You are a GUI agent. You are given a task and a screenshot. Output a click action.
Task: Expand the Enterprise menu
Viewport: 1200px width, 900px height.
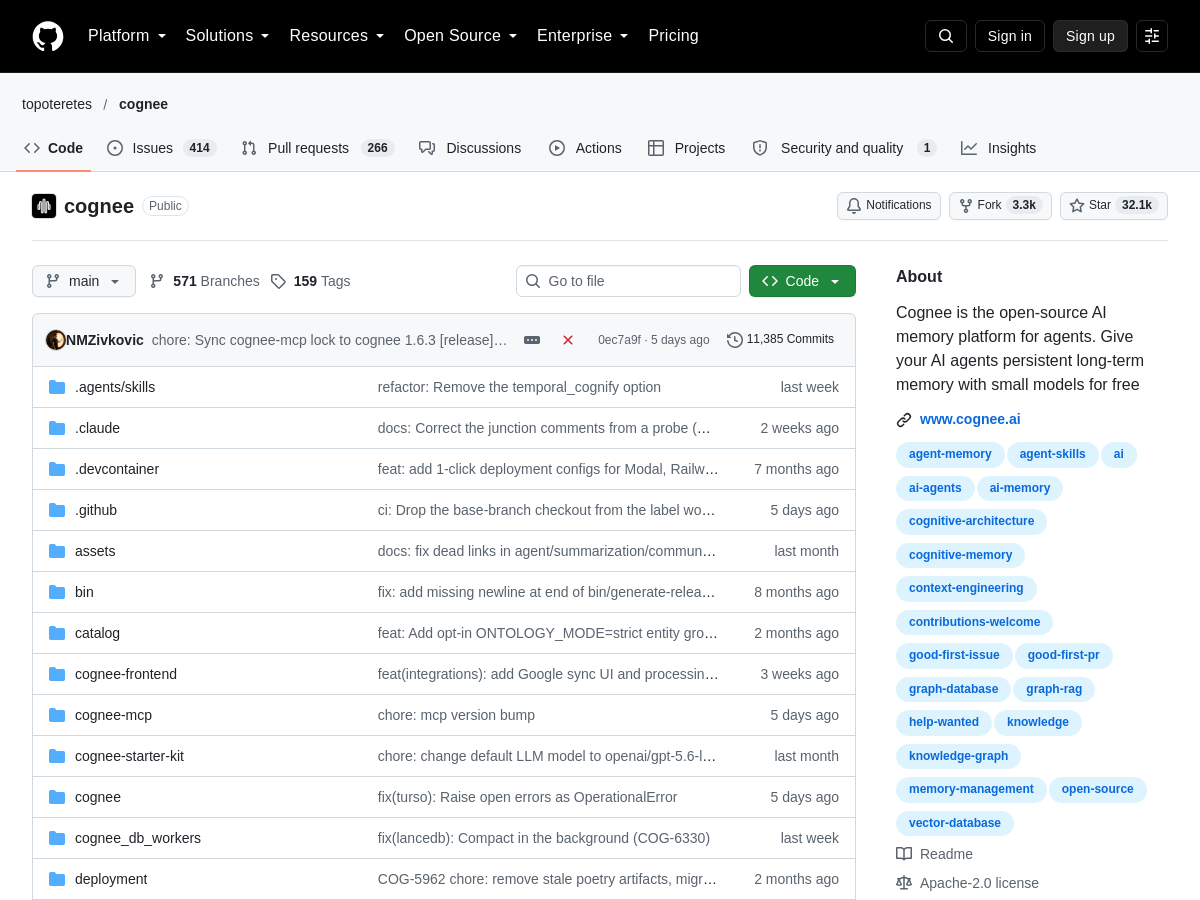pos(583,36)
